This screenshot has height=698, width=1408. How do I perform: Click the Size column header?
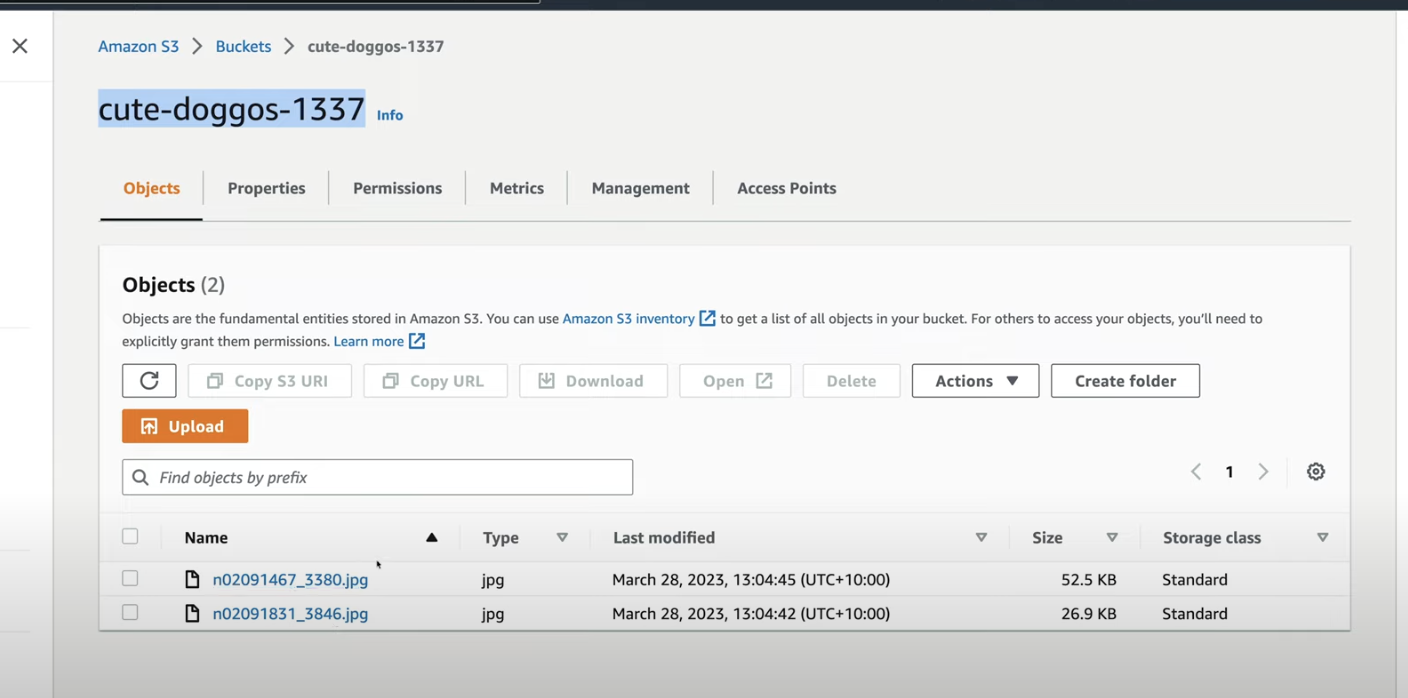point(1047,537)
